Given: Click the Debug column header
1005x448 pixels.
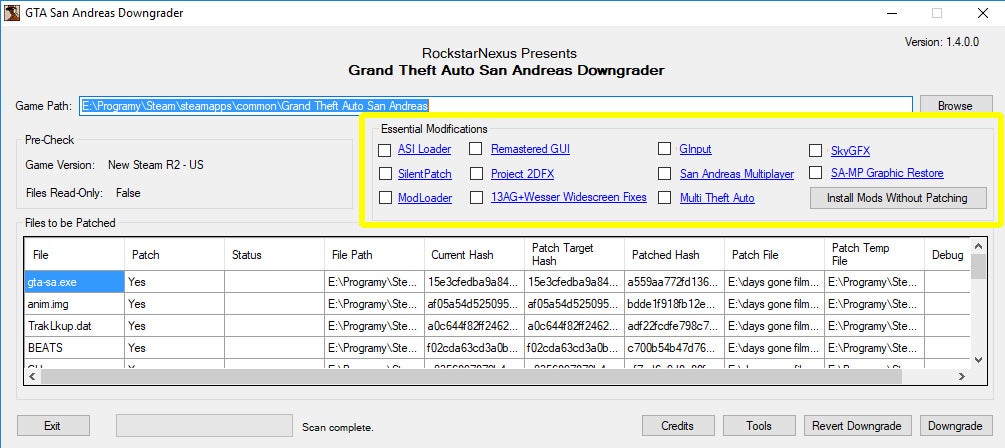Looking at the screenshot, I should pyautogui.click(x=947, y=254).
